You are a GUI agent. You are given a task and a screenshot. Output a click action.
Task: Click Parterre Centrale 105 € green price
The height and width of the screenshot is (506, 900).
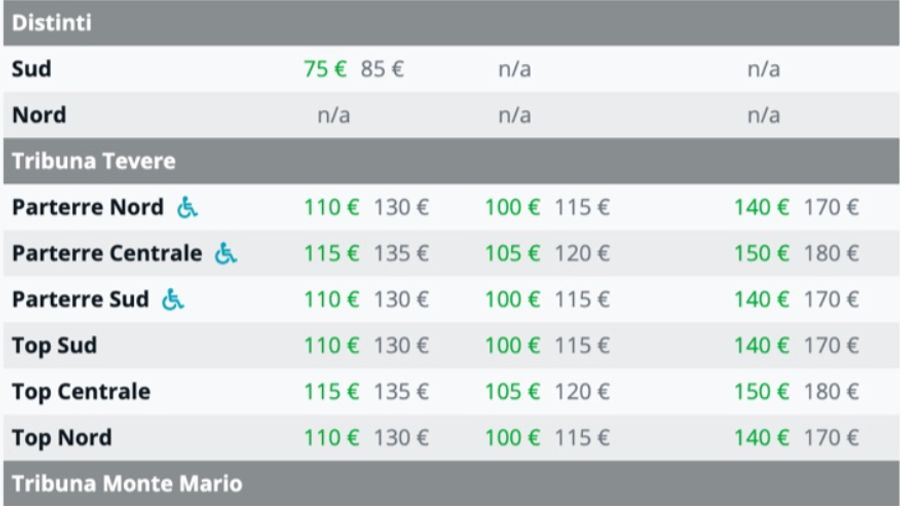(x=512, y=254)
